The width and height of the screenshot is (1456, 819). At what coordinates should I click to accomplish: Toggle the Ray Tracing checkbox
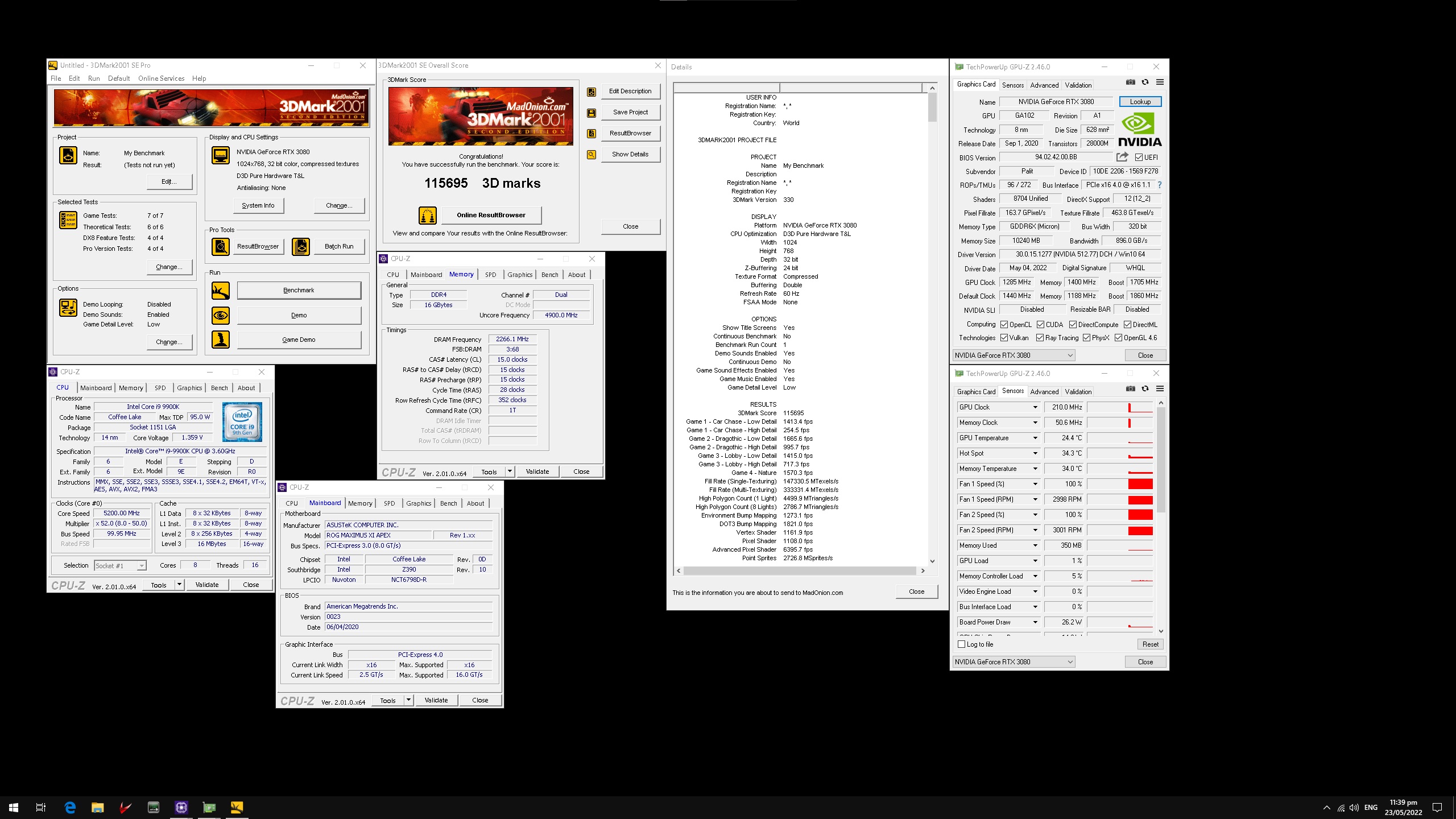click(1040, 338)
